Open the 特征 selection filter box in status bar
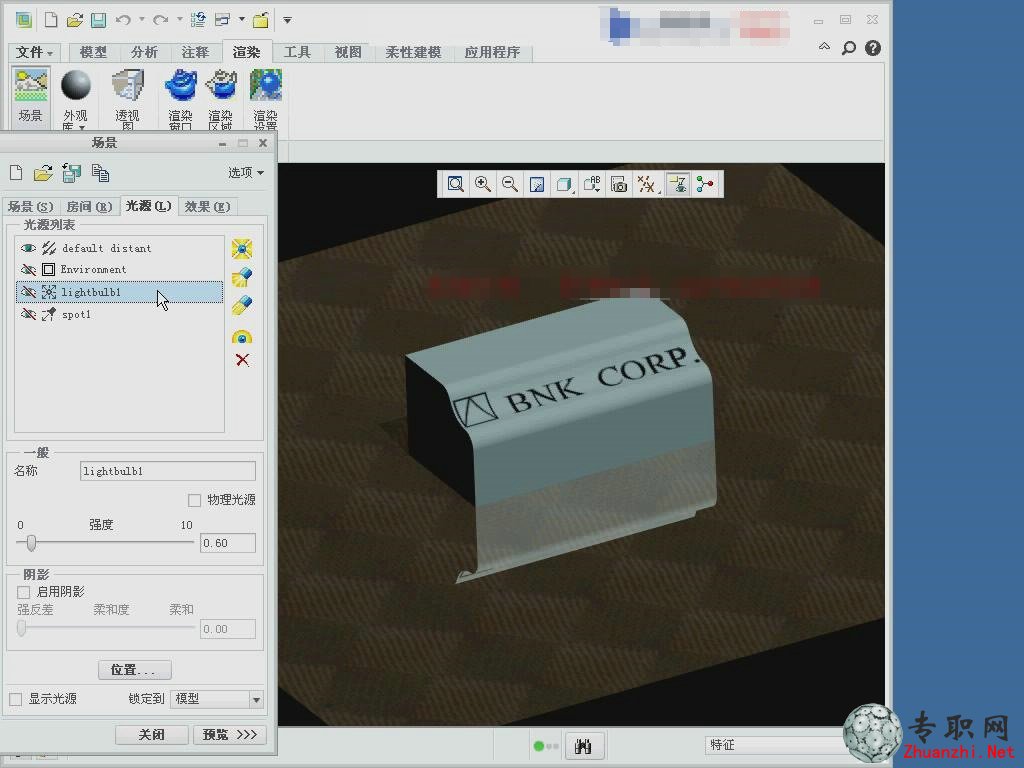 pyautogui.click(x=774, y=745)
